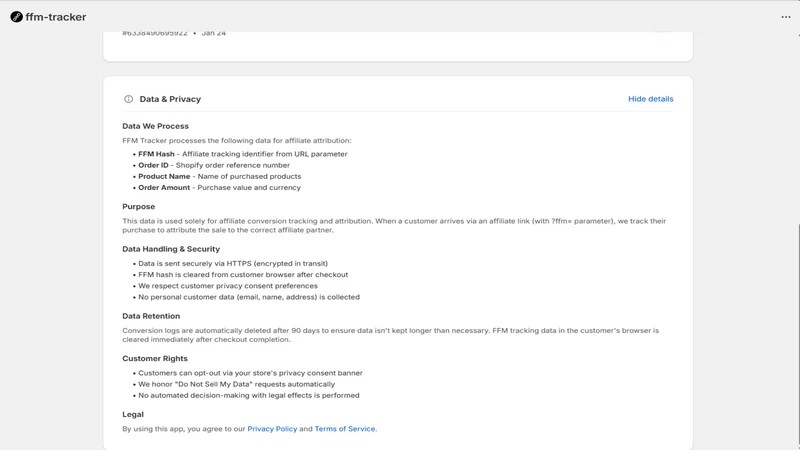Screen dimensions: 800x450
Task: Collapse section with Hide details link
Action: click(651, 99)
